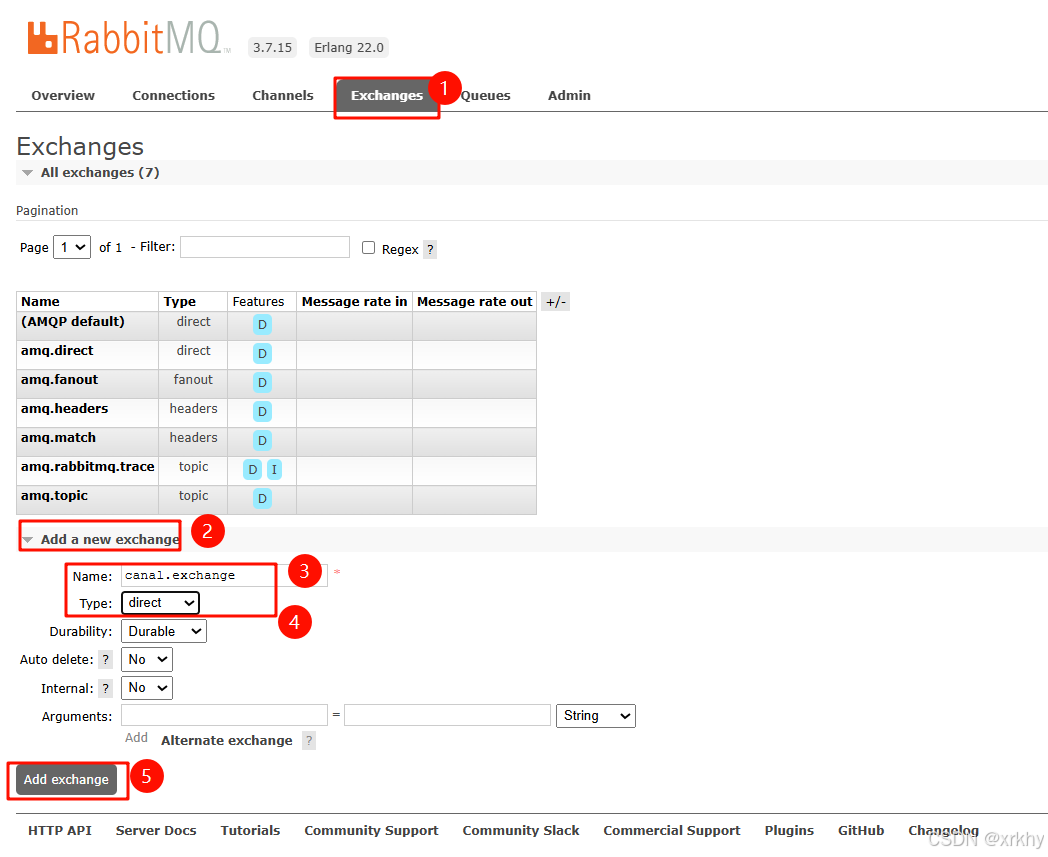The height and width of the screenshot is (857, 1048).
Task: Open the Durability dropdown
Action: 164,631
